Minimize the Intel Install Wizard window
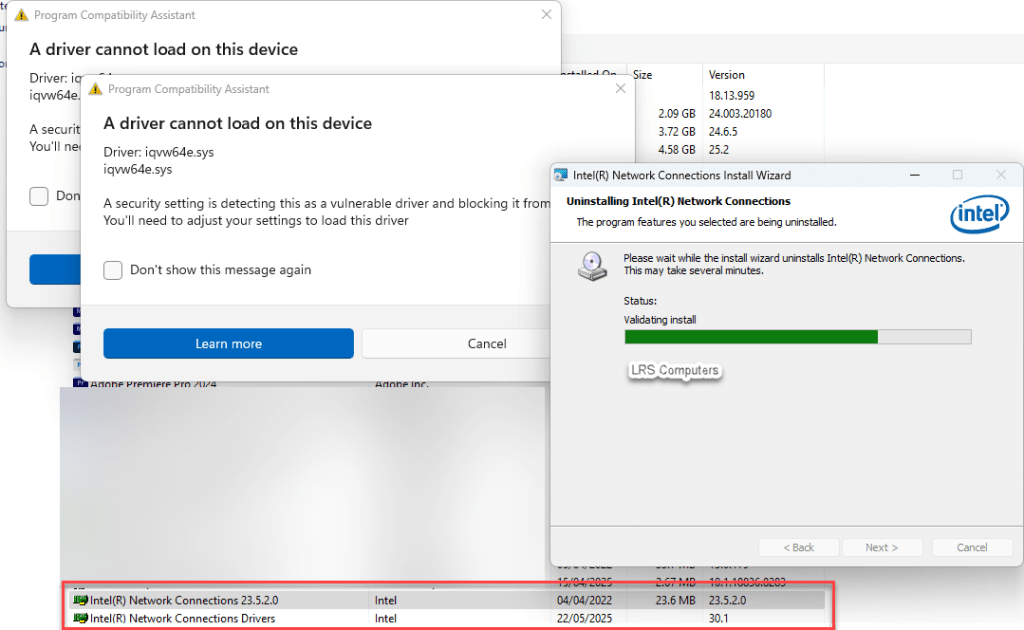Viewport: 1024px width, 630px height. tap(913, 175)
